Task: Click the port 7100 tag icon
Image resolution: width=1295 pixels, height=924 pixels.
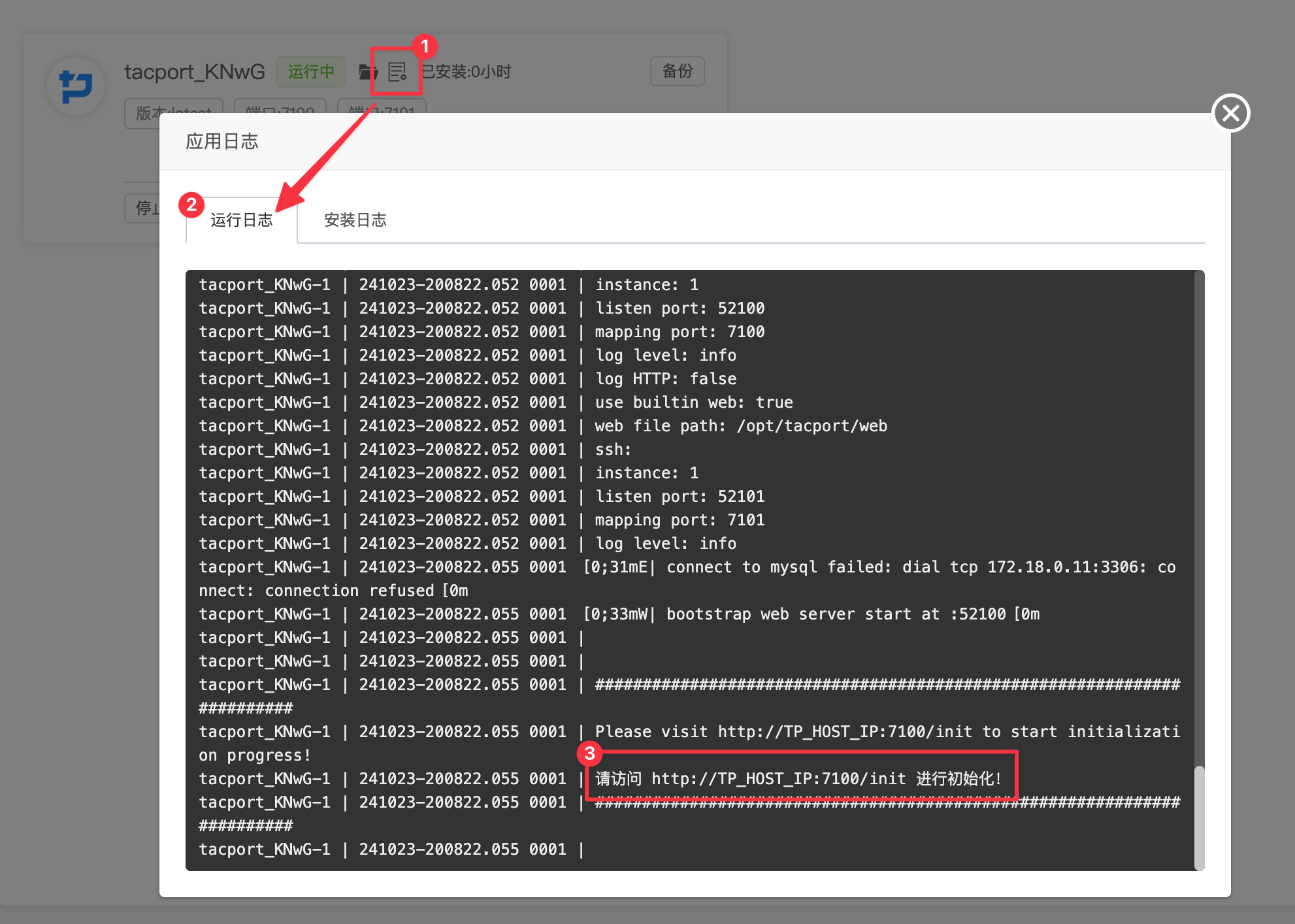Action: click(289, 110)
